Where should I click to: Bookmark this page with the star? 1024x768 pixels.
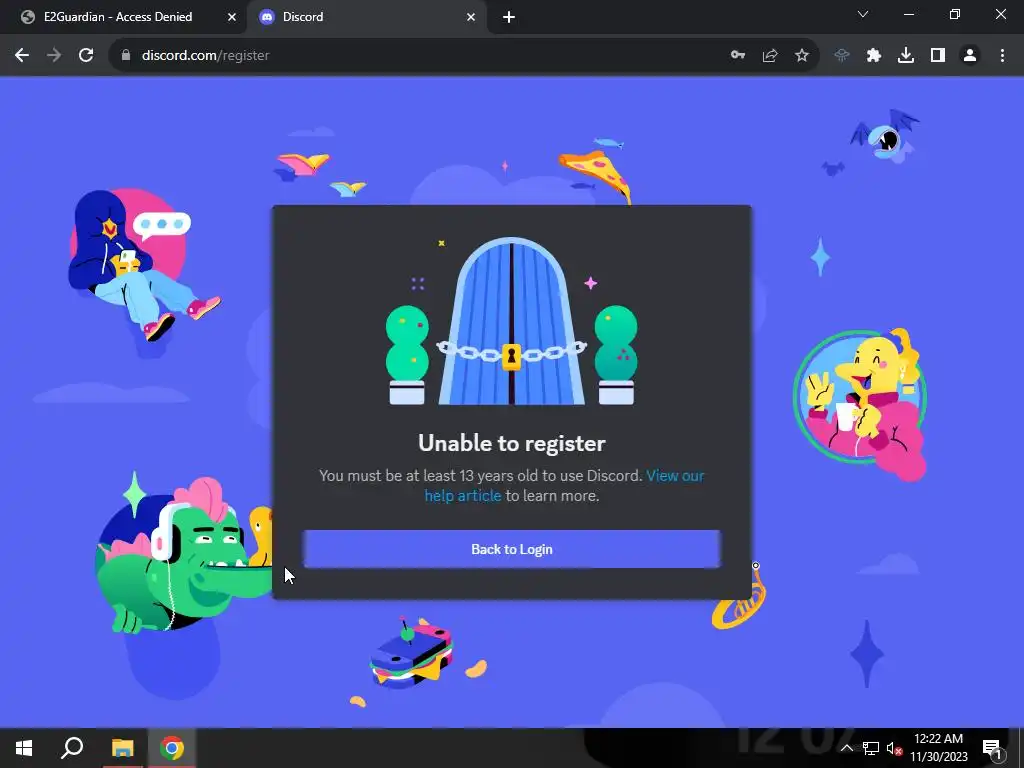click(x=802, y=56)
